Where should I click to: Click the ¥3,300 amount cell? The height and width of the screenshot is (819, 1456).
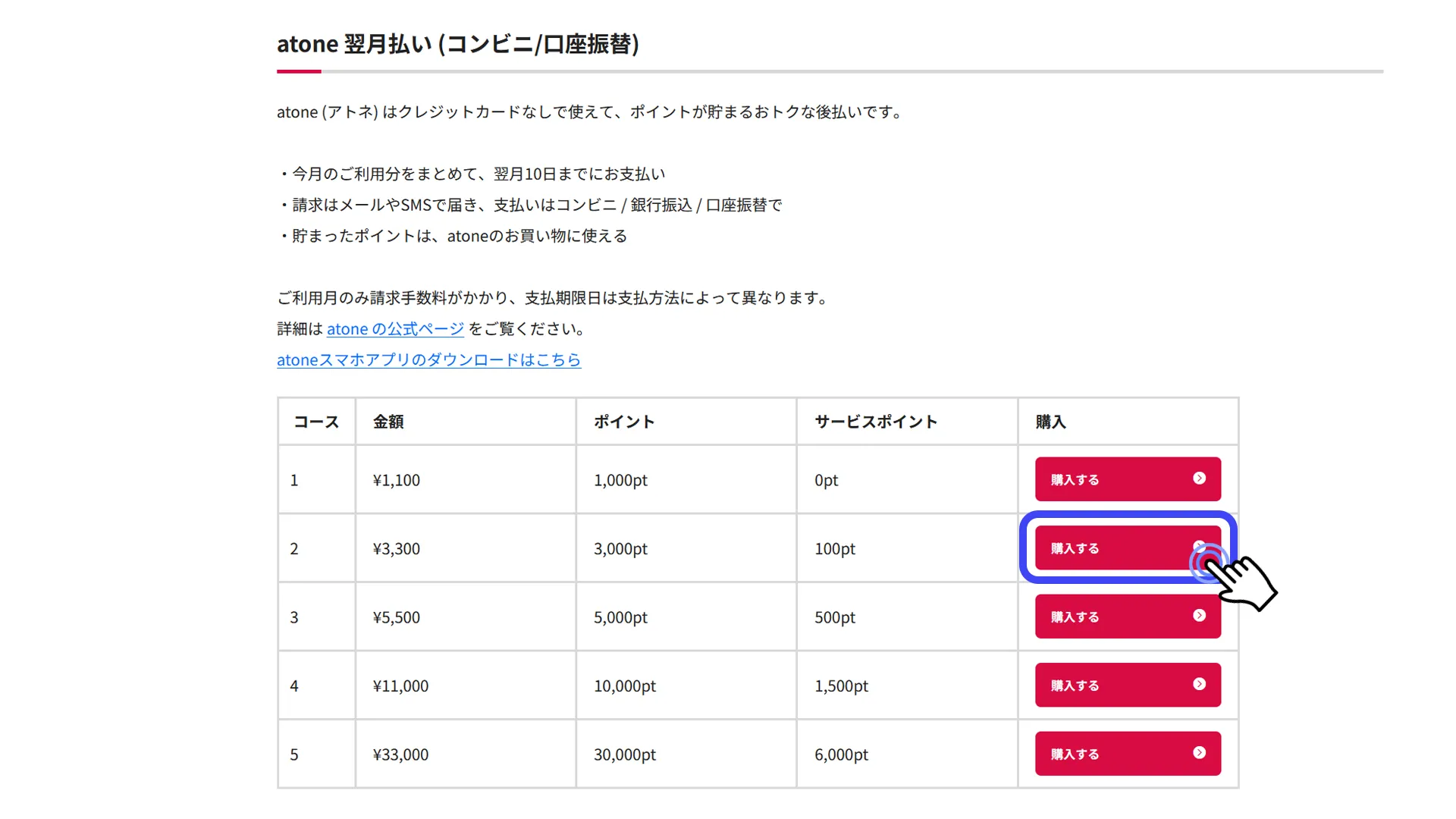397,549
